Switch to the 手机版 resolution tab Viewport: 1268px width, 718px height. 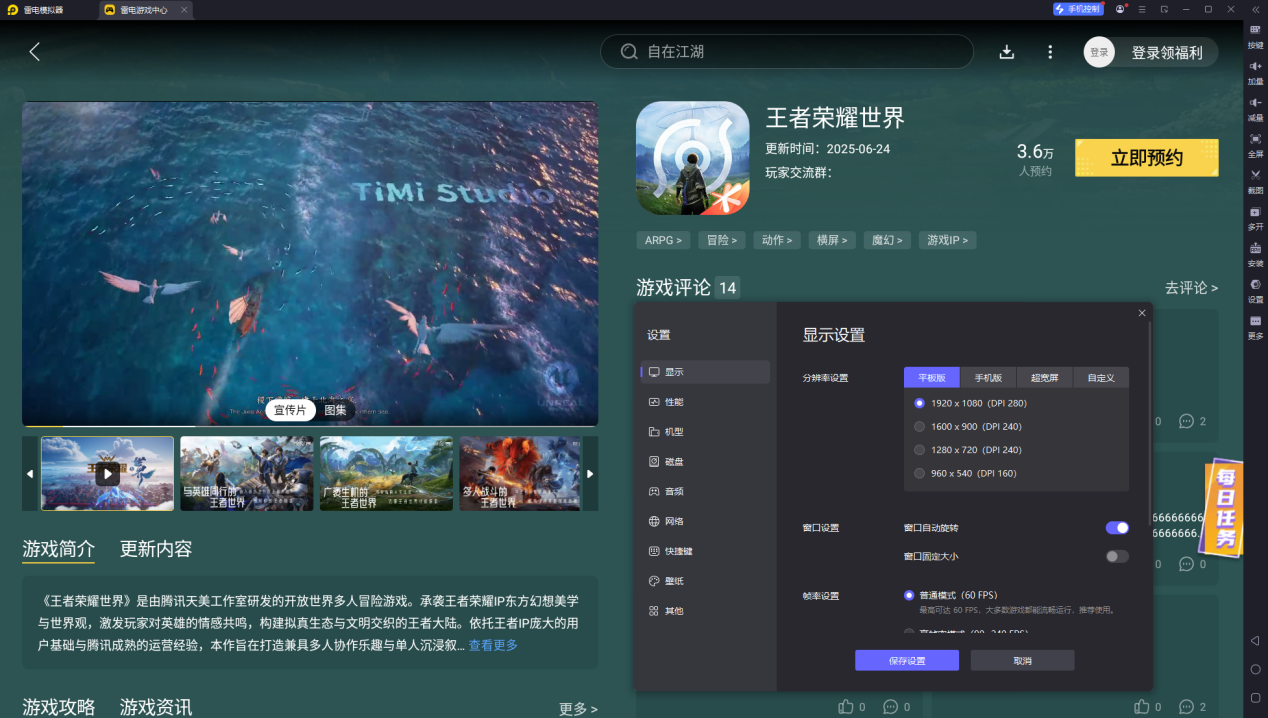tap(989, 378)
